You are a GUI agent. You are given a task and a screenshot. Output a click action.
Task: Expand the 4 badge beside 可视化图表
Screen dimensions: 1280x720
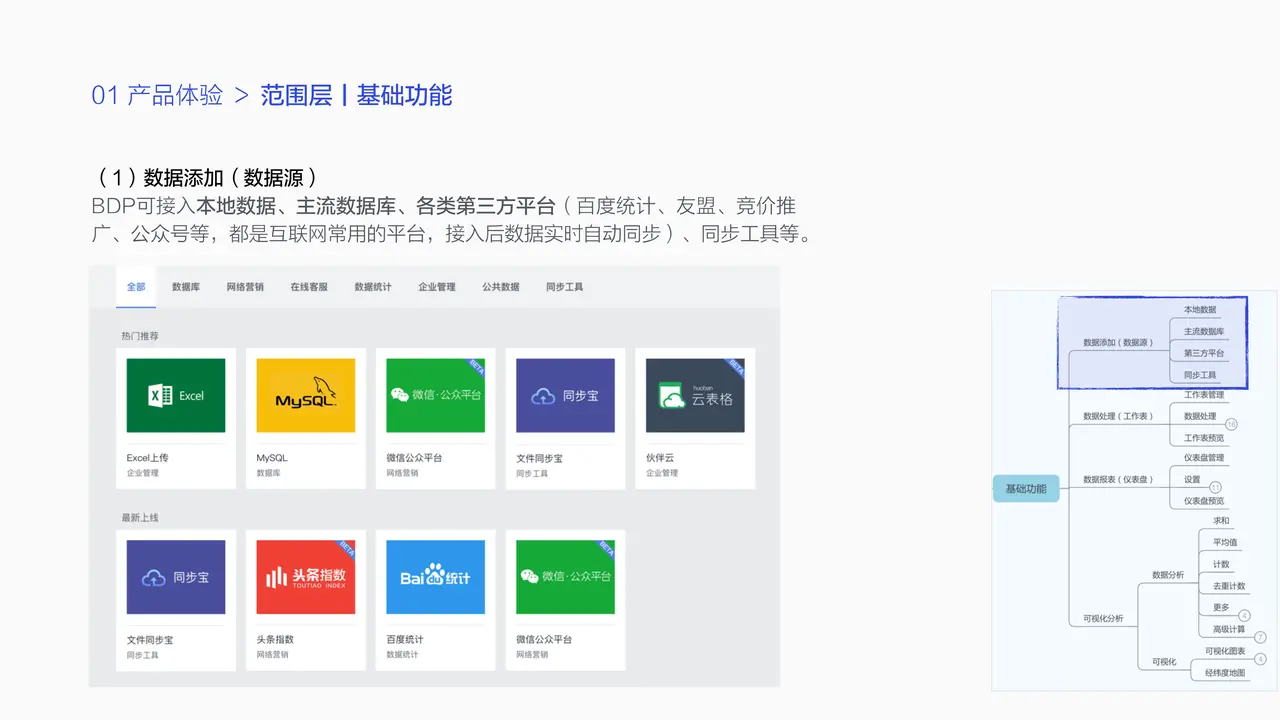[1260, 659]
